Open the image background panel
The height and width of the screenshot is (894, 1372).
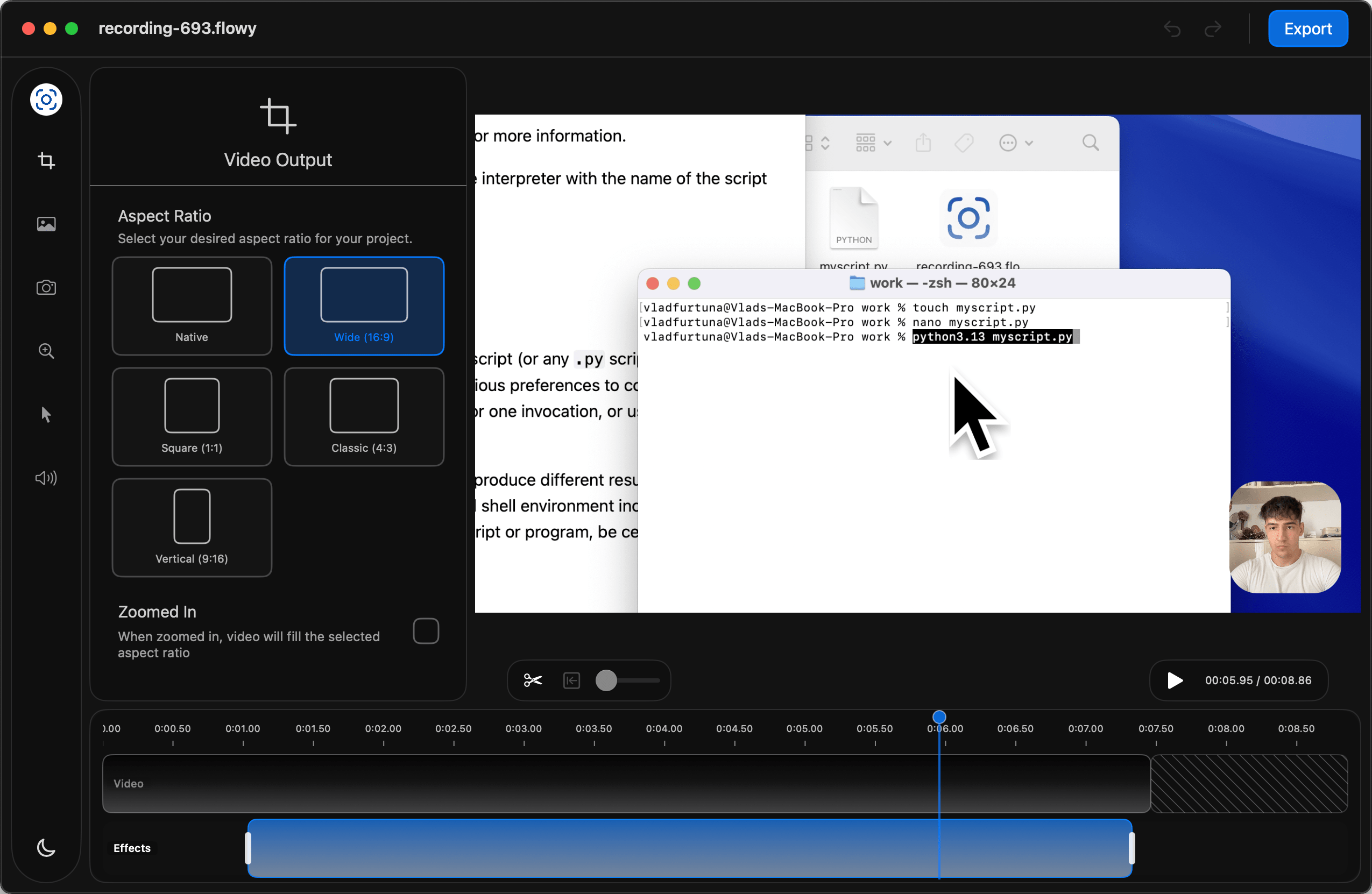(46, 225)
